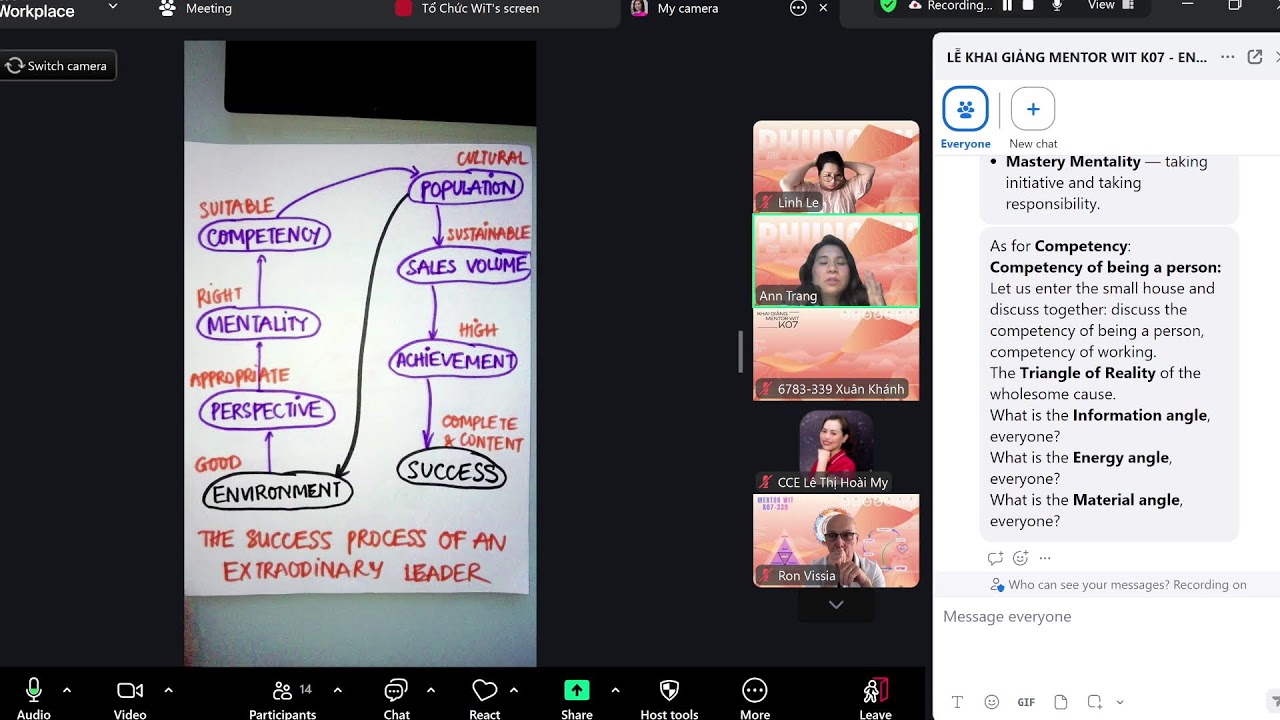Image resolution: width=1280 pixels, height=720 pixels.
Task: Open message more actions ellipsis
Action: (x=1045, y=558)
